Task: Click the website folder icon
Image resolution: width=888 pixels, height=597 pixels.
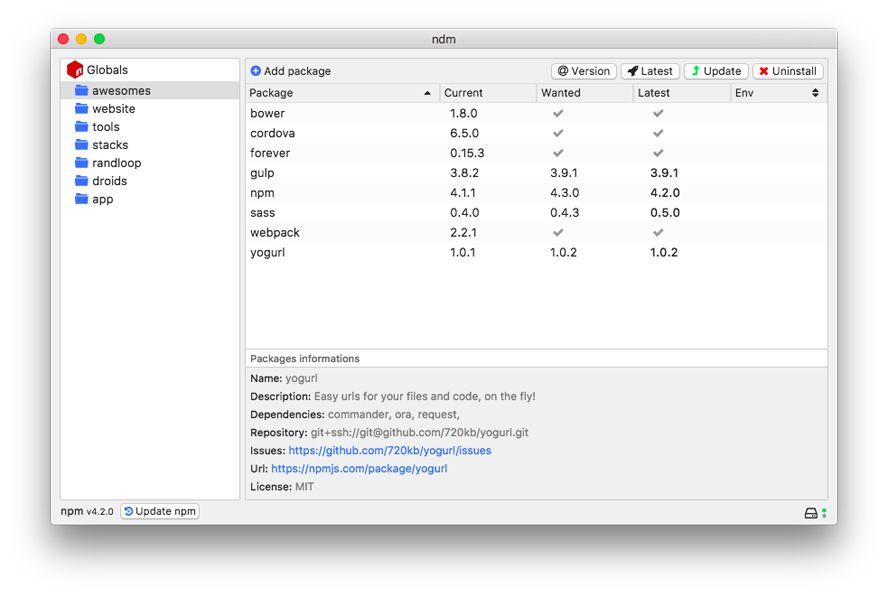Action: [x=82, y=109]
